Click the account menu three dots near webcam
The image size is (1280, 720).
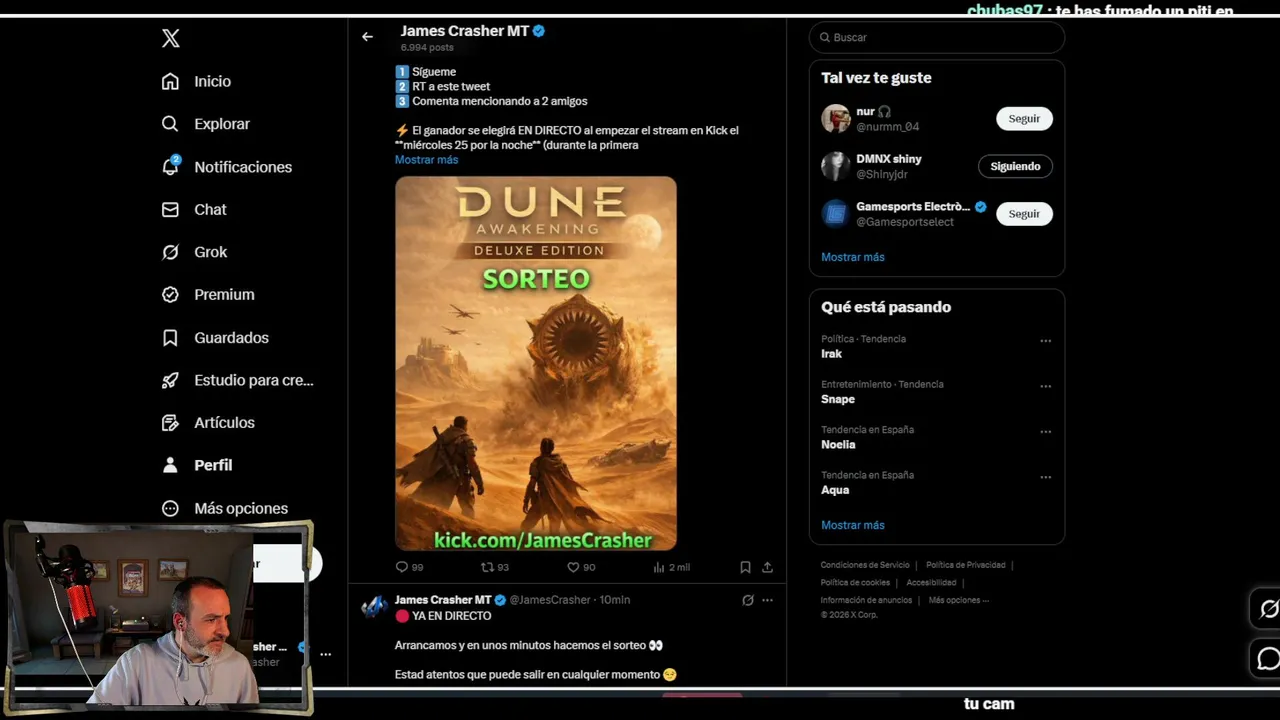pos(325,654)
